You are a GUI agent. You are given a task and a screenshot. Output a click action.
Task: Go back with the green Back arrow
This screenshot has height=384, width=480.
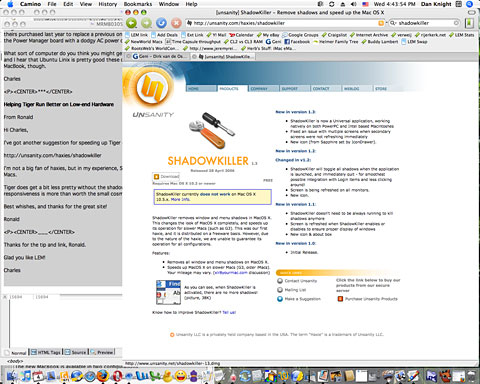132,23
